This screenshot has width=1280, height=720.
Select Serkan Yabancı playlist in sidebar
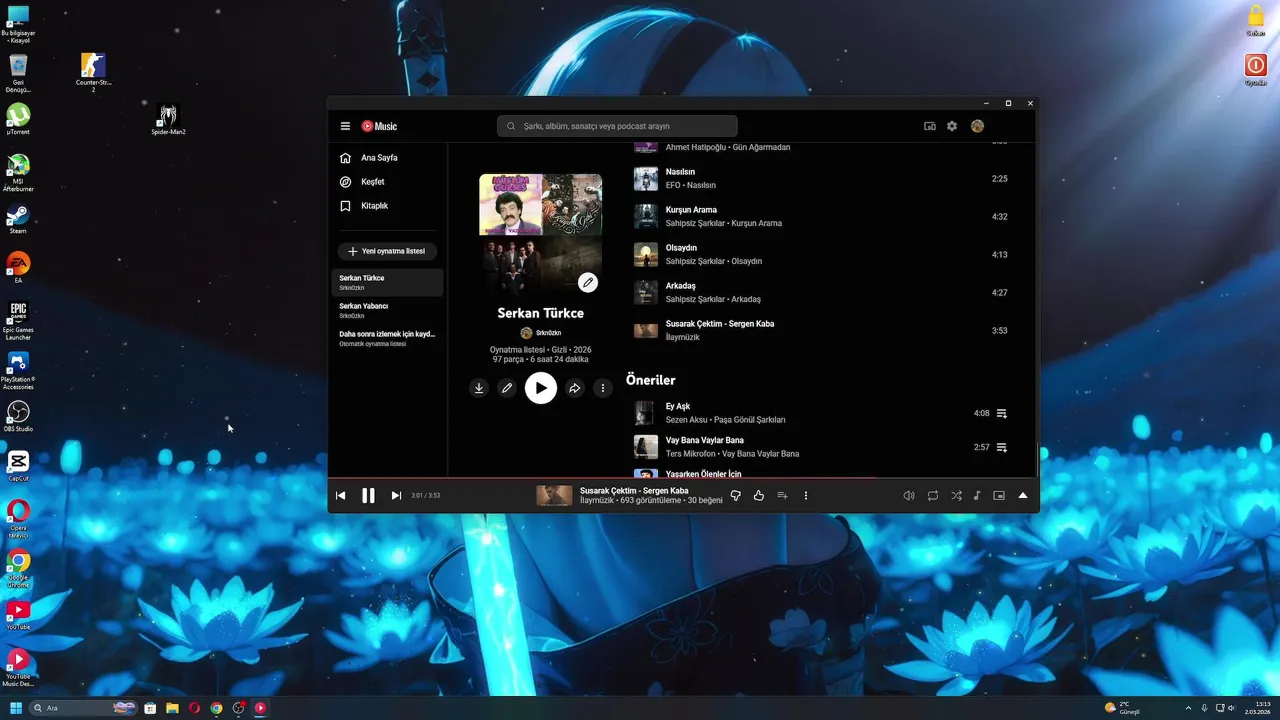pos(387,310)
